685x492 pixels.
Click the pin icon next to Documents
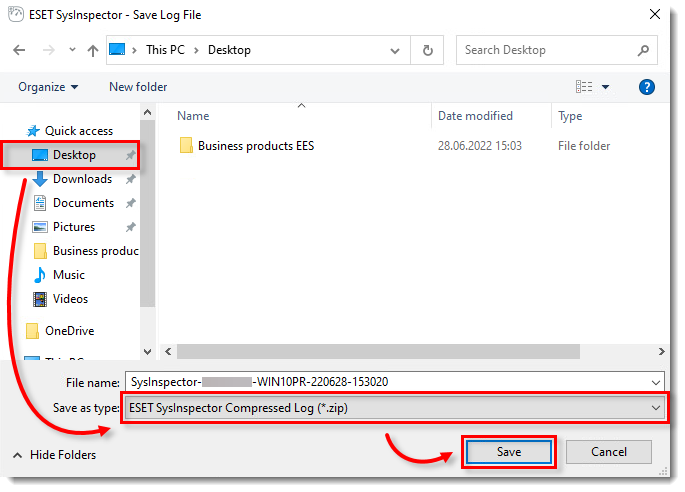click(x=130, y=203)
